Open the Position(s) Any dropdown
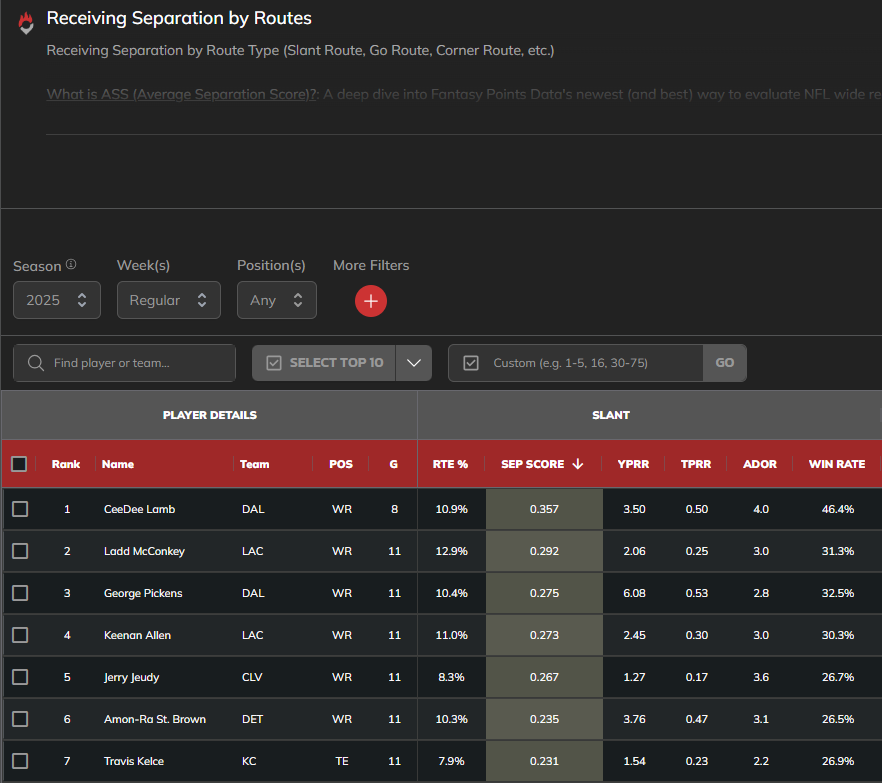The width and height of the screenshot is (882, 783). coord(277,300)
